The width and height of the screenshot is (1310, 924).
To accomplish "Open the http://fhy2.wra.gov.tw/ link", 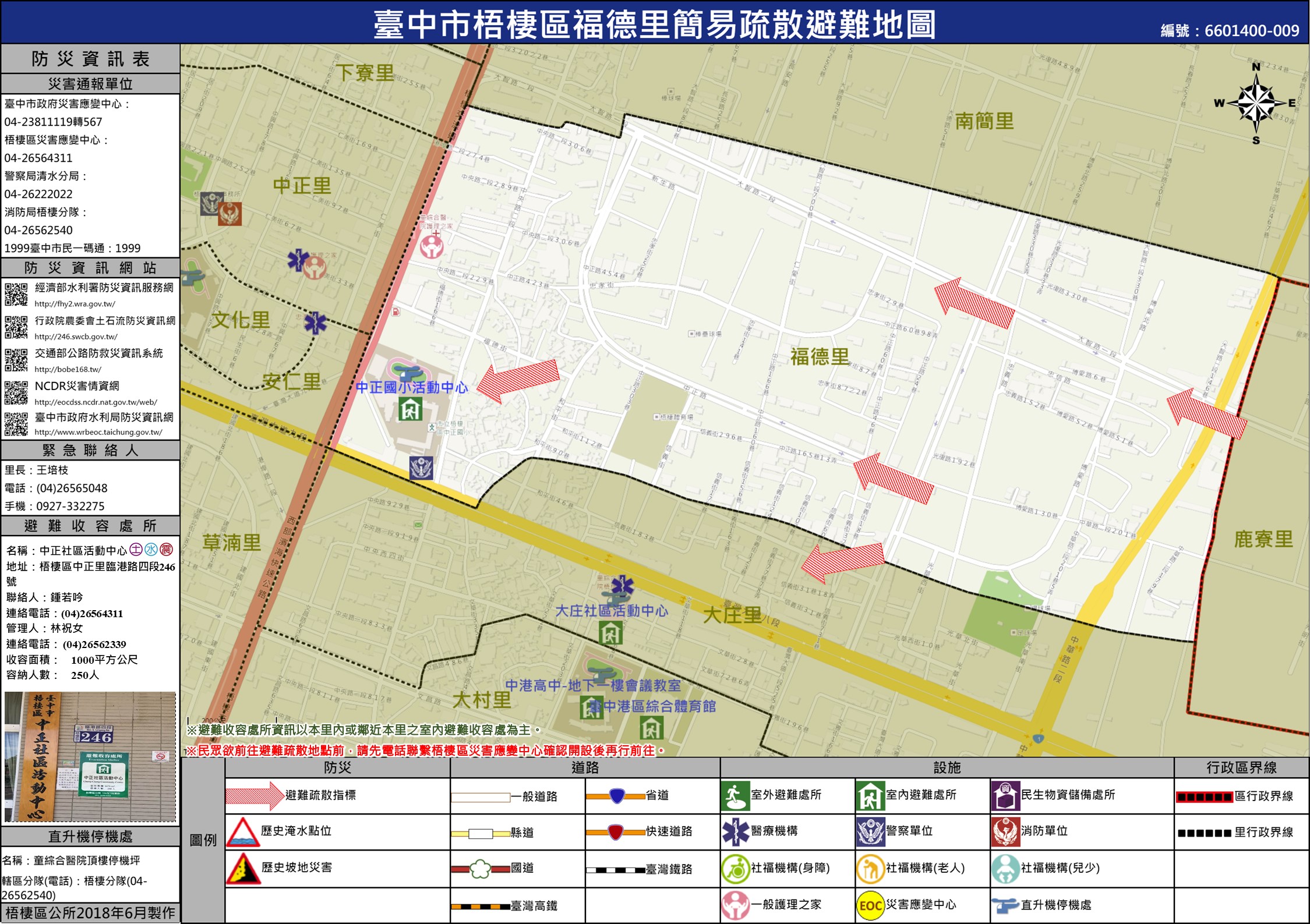I will [x=75, y=304].
